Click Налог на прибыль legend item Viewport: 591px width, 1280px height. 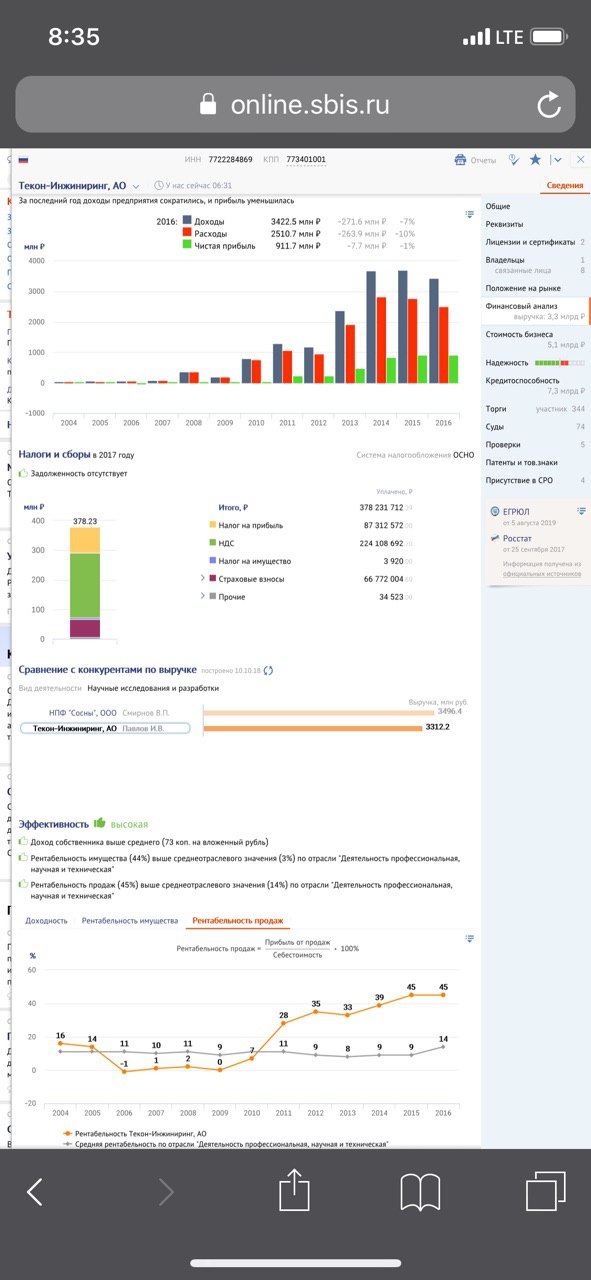pos(246,525)
